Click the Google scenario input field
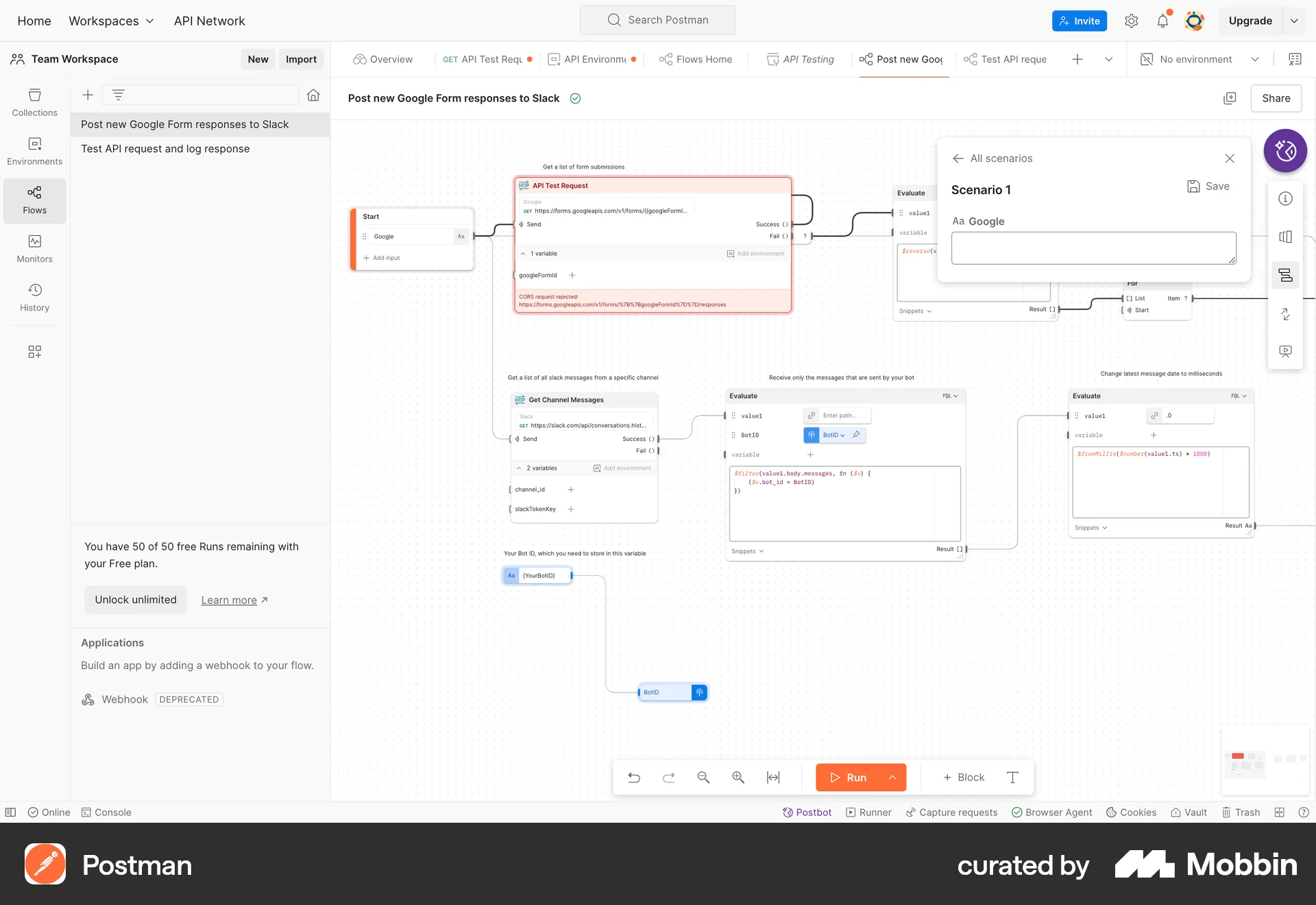Viewport: 1316px width, 905px height. [1093, 248]
